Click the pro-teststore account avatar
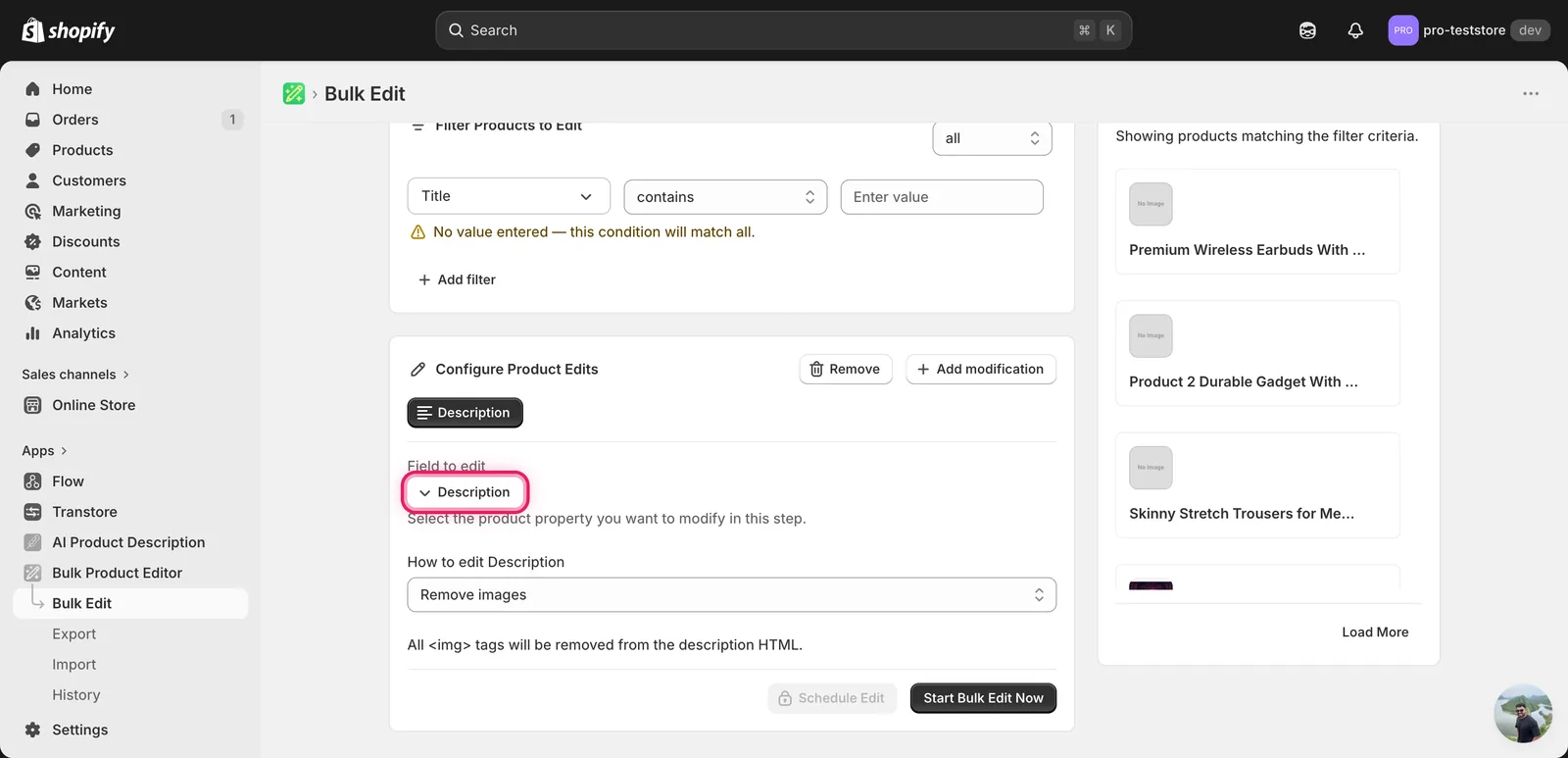 (x=1403, y=30)
